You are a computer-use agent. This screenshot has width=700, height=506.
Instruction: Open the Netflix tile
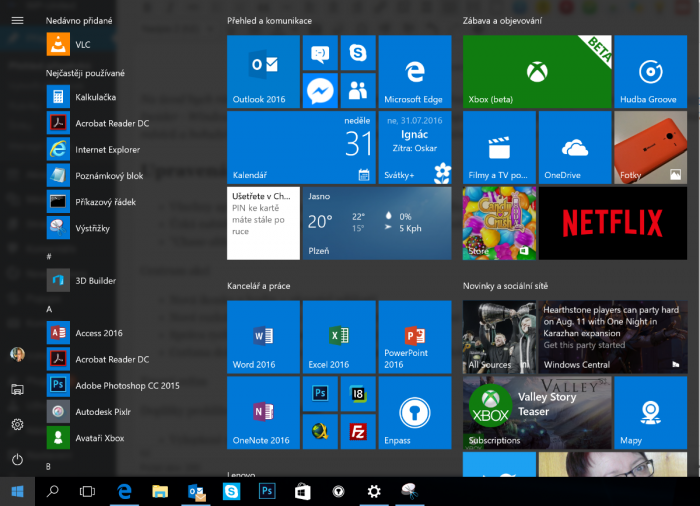coord(611,222)
